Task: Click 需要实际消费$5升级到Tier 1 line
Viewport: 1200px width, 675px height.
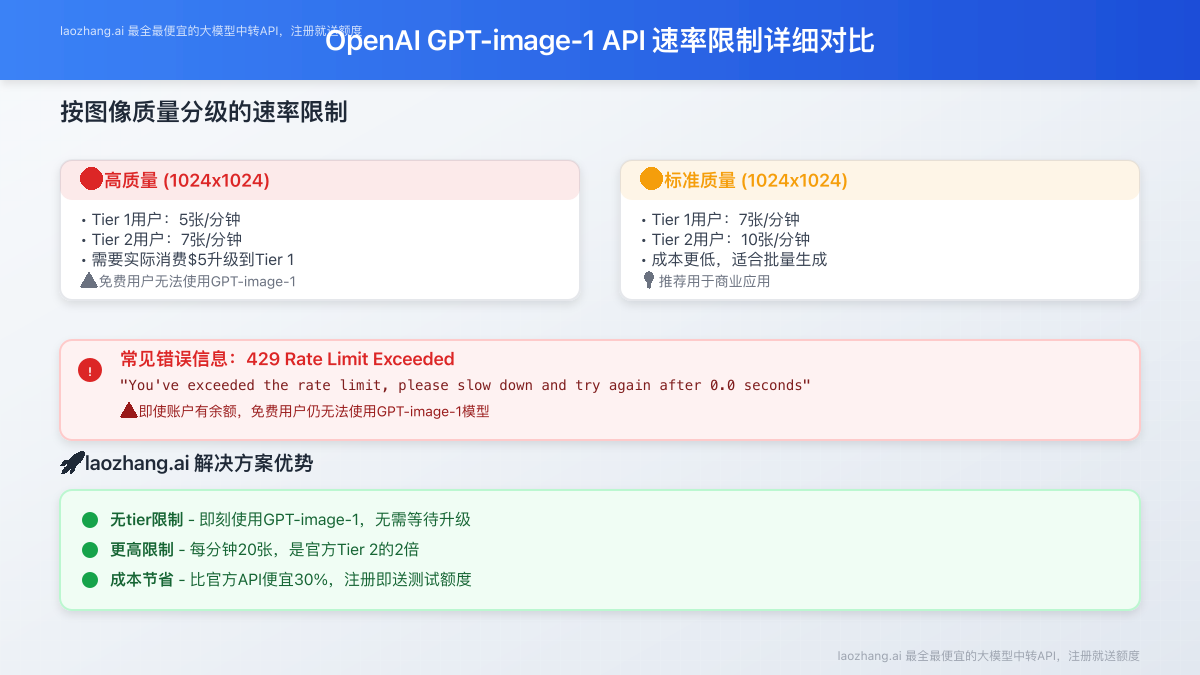Action: [x=187, y=260]
